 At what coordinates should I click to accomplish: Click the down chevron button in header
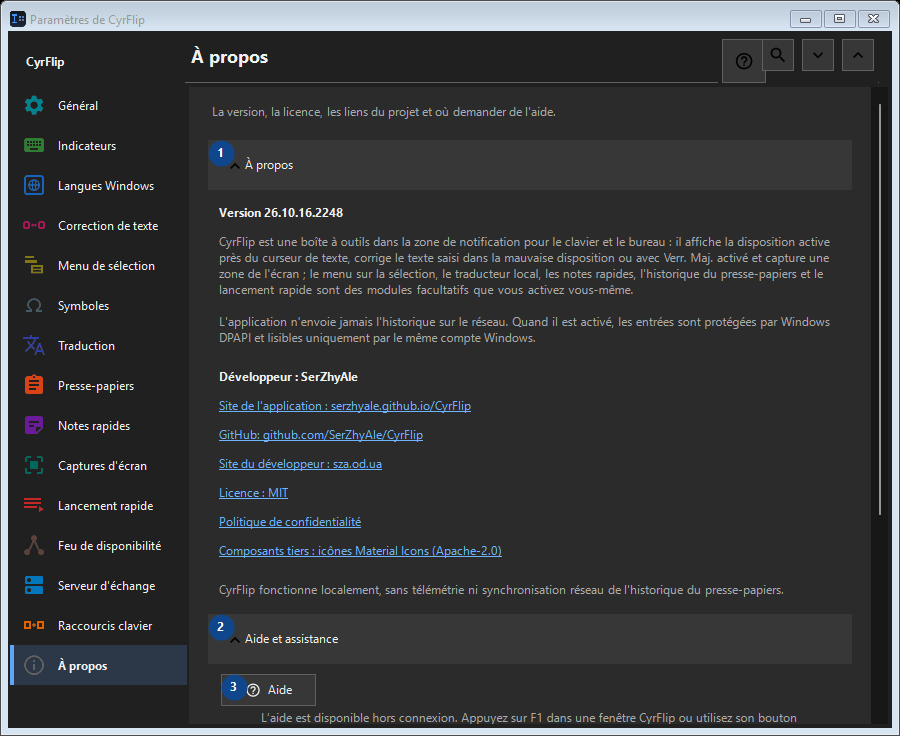tap(818, 55)
